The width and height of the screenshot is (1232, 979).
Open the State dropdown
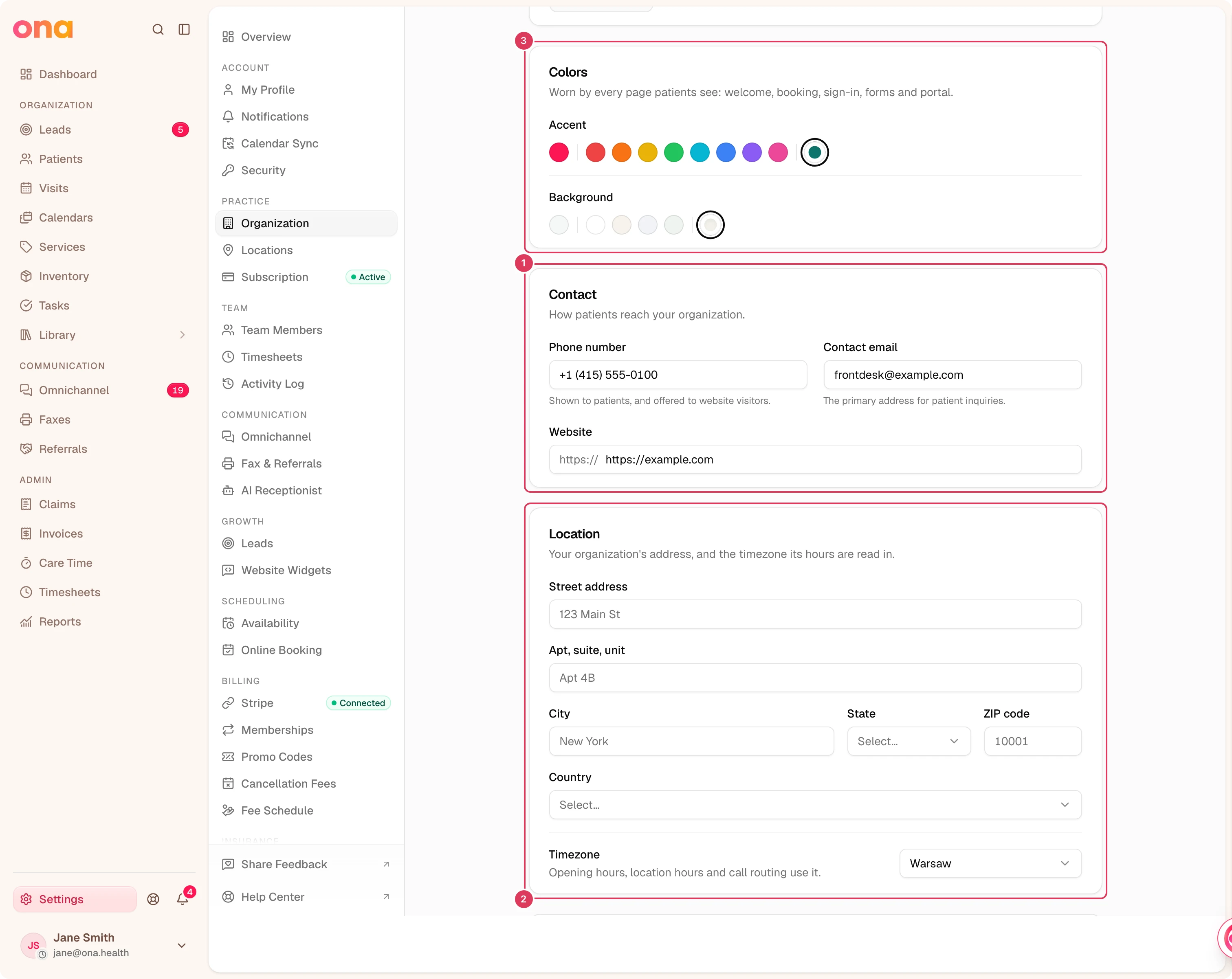[x=909, y=742]
